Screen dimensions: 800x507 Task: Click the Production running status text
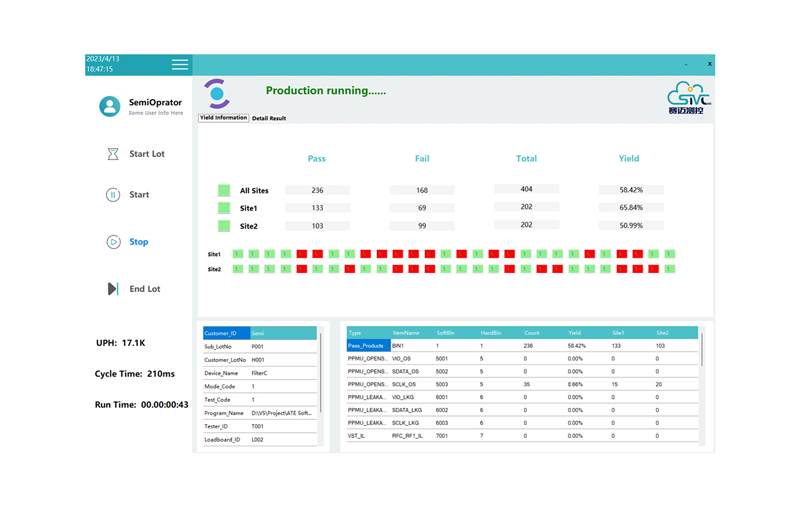tap(326, 91)
